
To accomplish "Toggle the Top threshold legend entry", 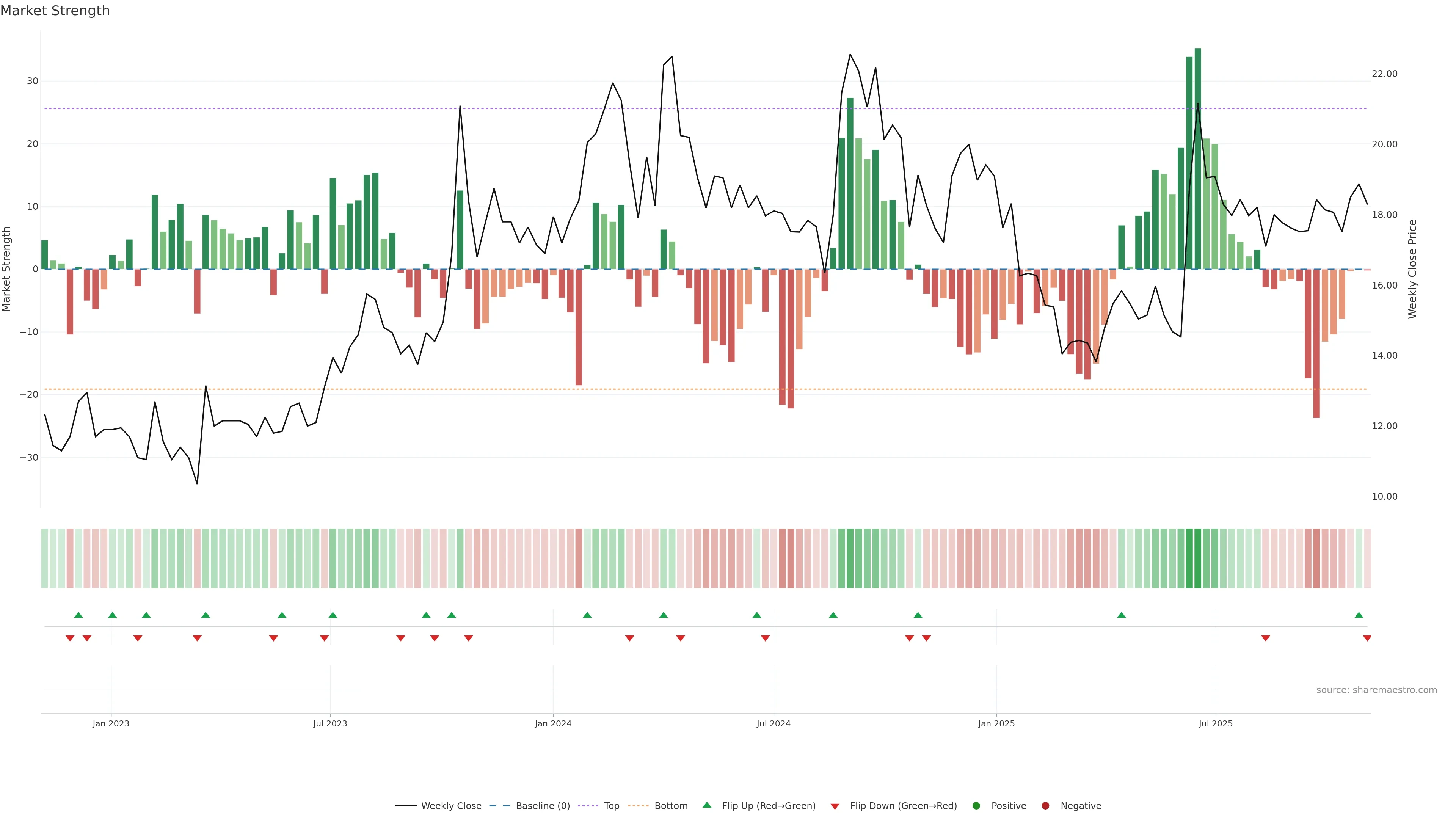I will pos(611,806).
